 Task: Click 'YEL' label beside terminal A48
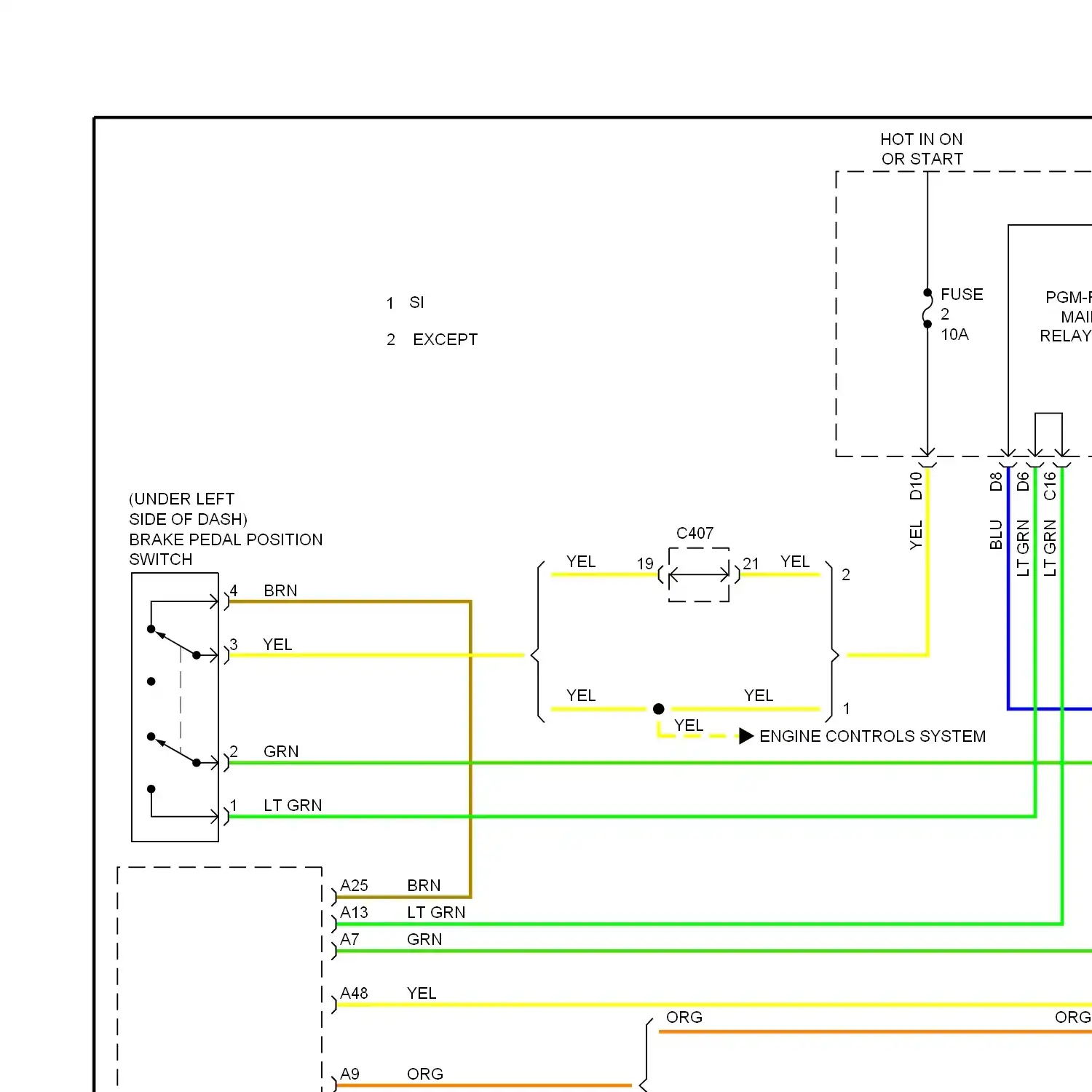click(422, 993)
